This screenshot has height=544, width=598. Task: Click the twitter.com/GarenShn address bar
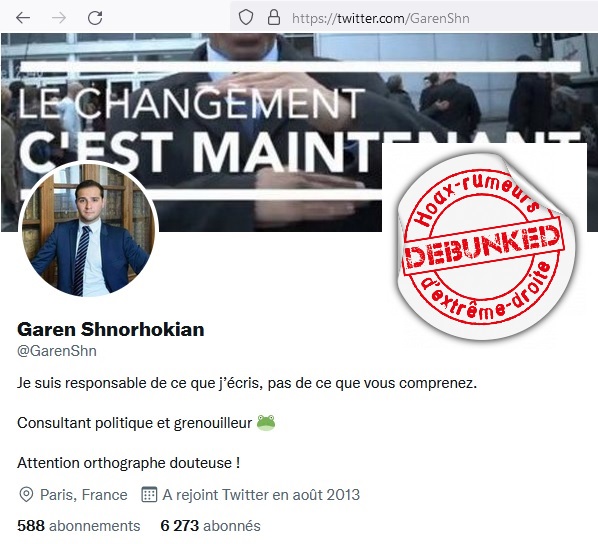pos(381,18)
